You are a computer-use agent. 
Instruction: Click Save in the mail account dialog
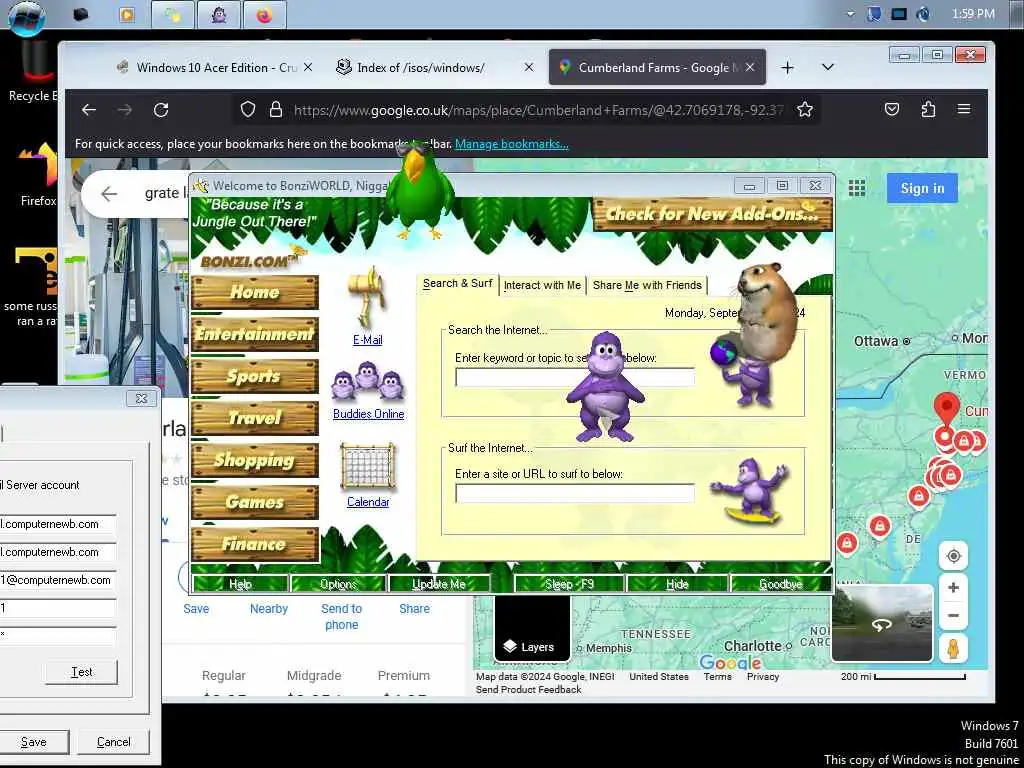click(34, 742)
